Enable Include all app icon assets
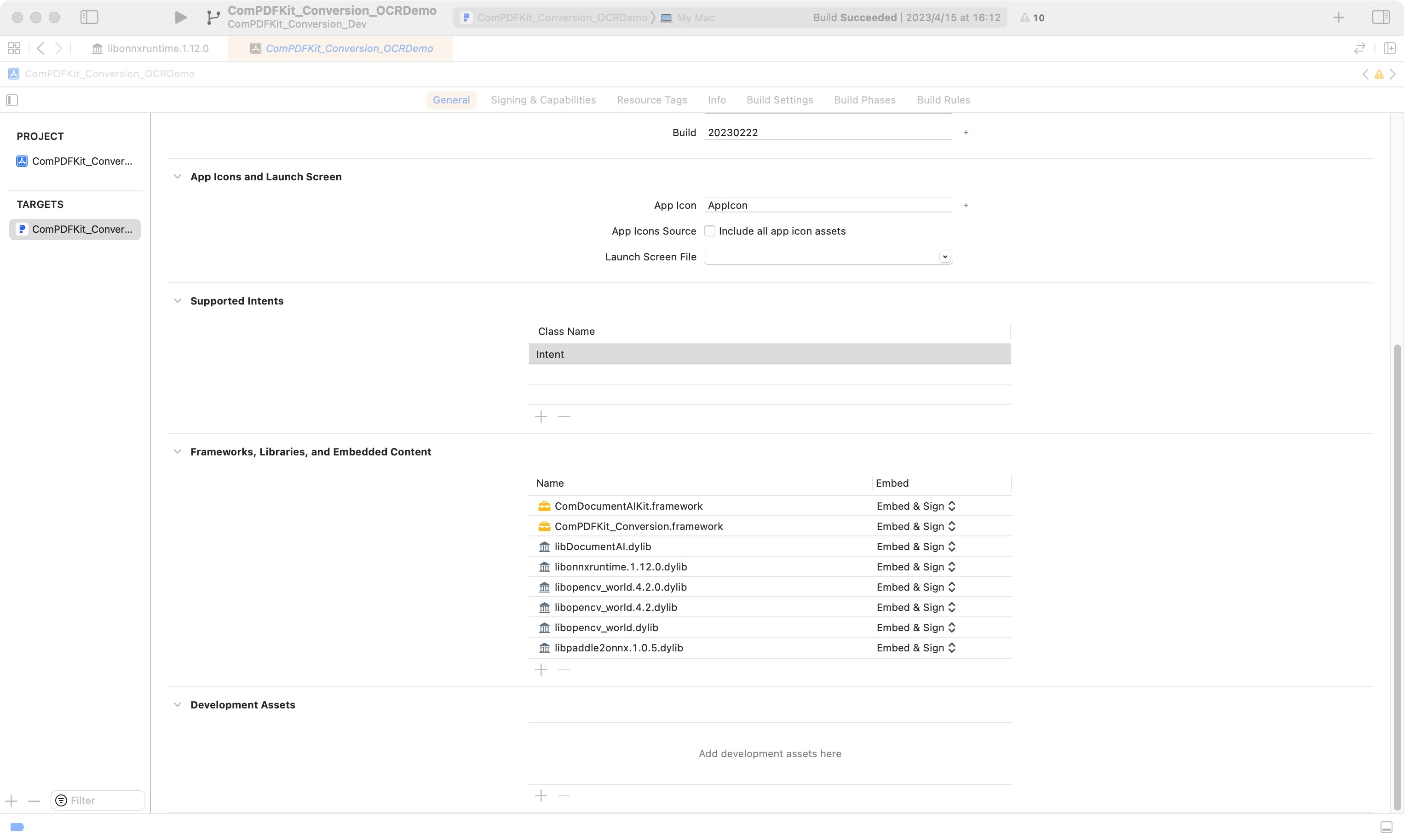Screen dimensions: 1404x840 click(x=710, y=231)
